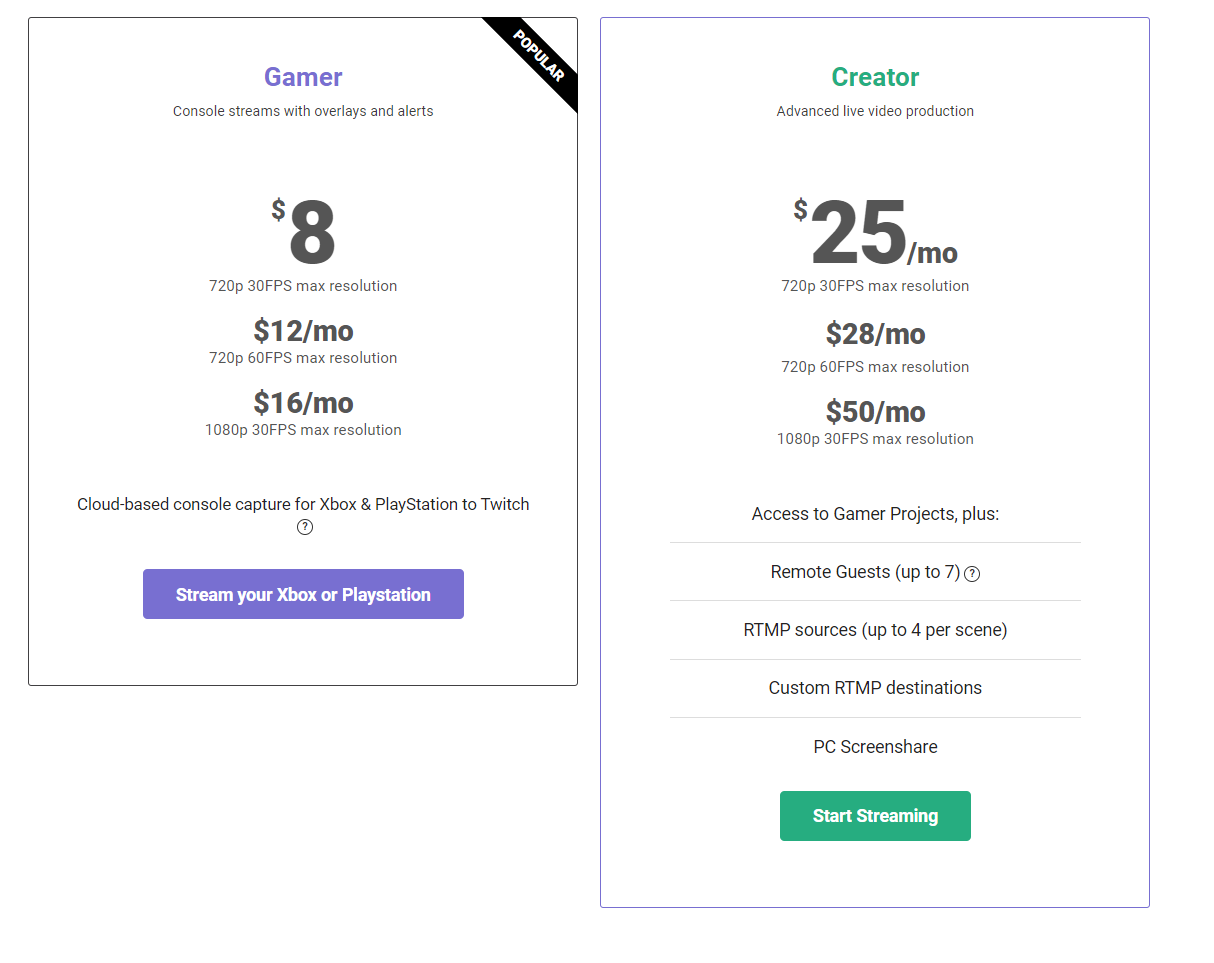This screenshot has height=963, width=1214.
Task: Open the help tooltip below console capture description
Action: pyautogui.click(x=304, y=527)
